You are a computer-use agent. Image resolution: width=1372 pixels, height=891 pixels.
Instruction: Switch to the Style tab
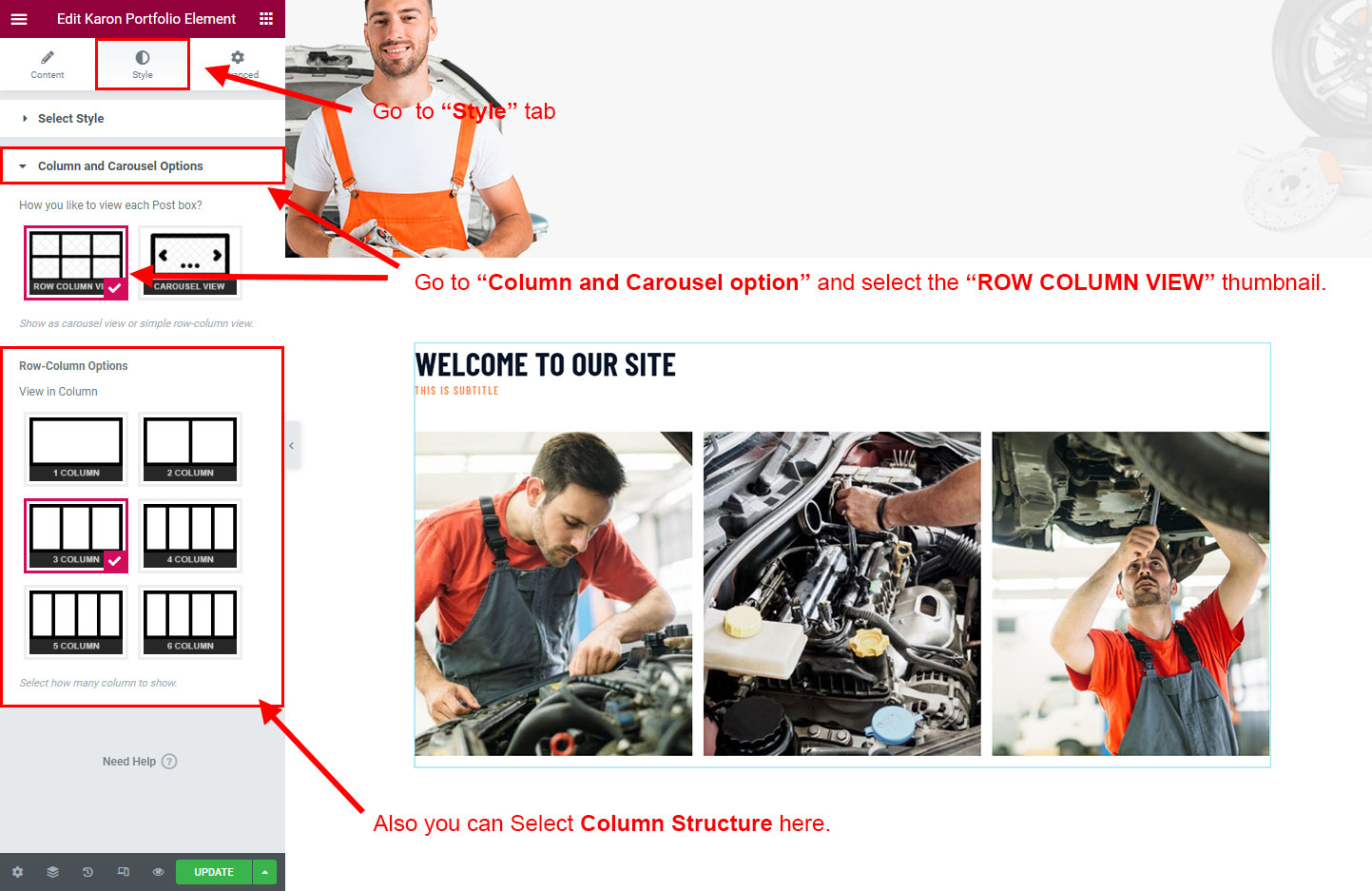pyautogui.click(x=143, y=65)
